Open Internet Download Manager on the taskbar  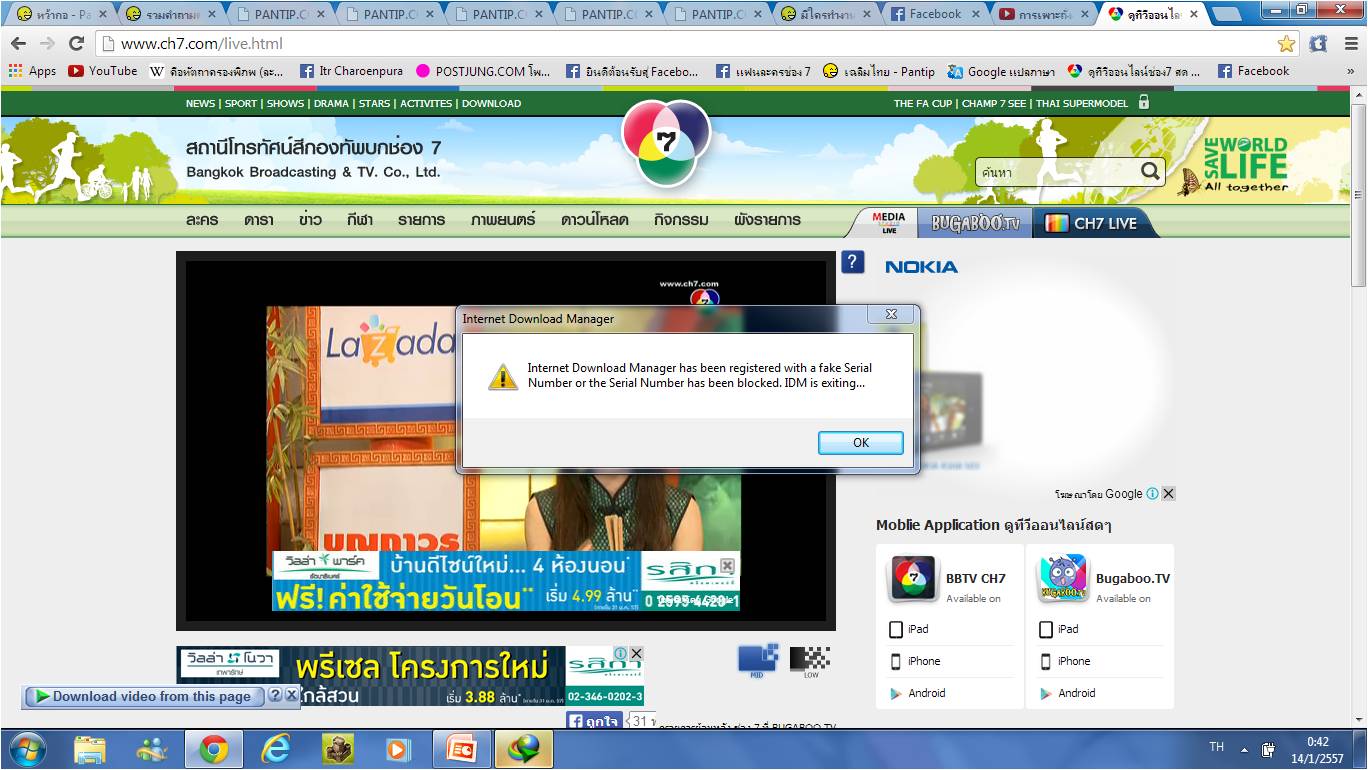[524, 749]
